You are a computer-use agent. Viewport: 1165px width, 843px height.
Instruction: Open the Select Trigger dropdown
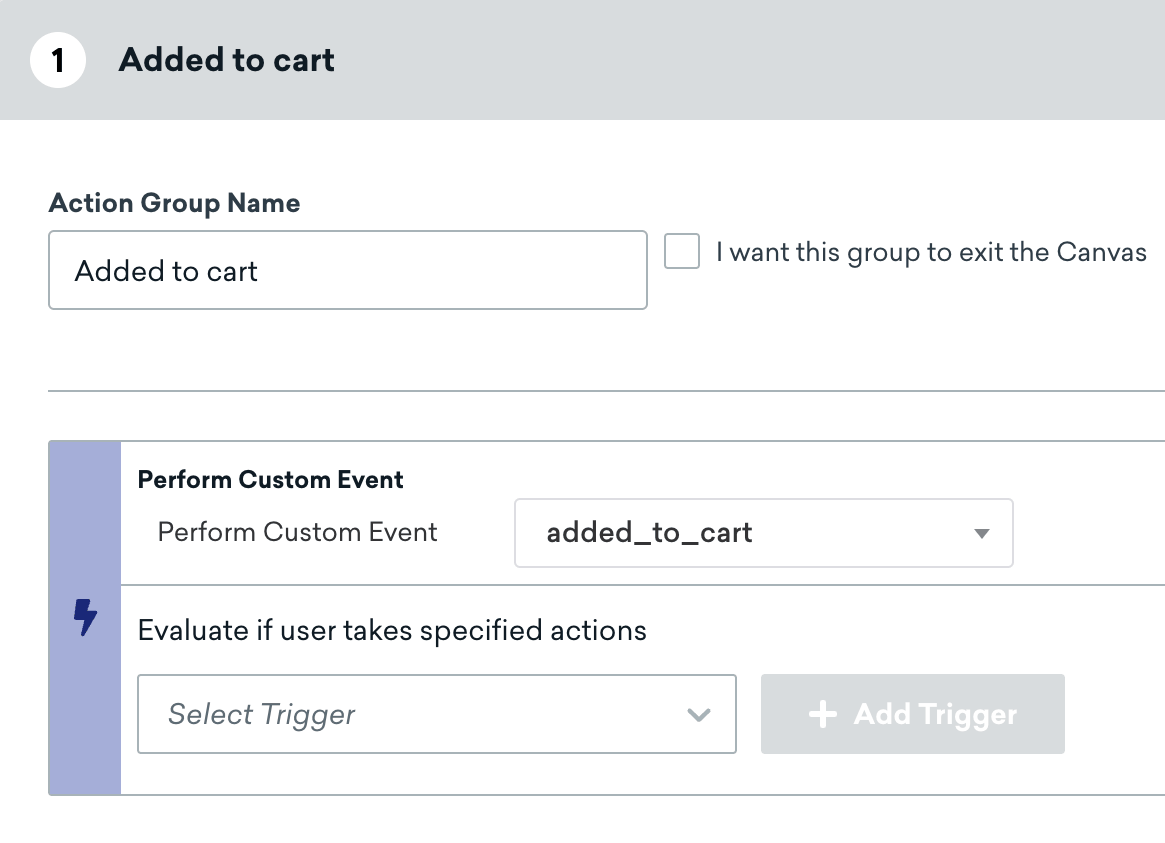(437, 714)
